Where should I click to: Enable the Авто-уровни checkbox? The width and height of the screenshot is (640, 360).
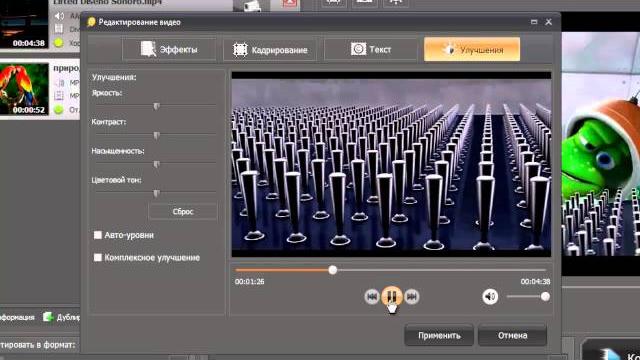coord(98,235)
